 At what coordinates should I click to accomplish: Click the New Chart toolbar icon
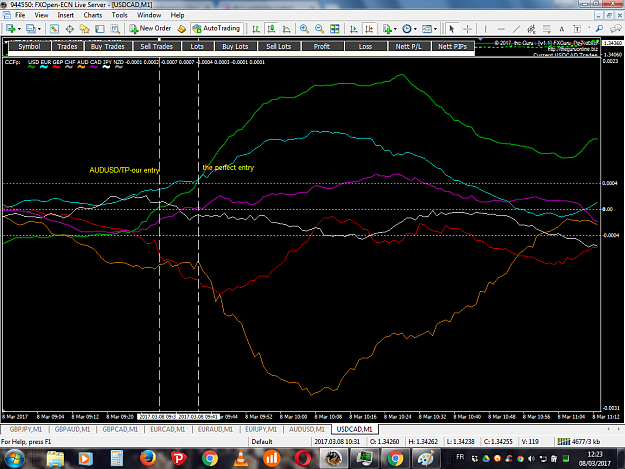(x=10, y=29)
